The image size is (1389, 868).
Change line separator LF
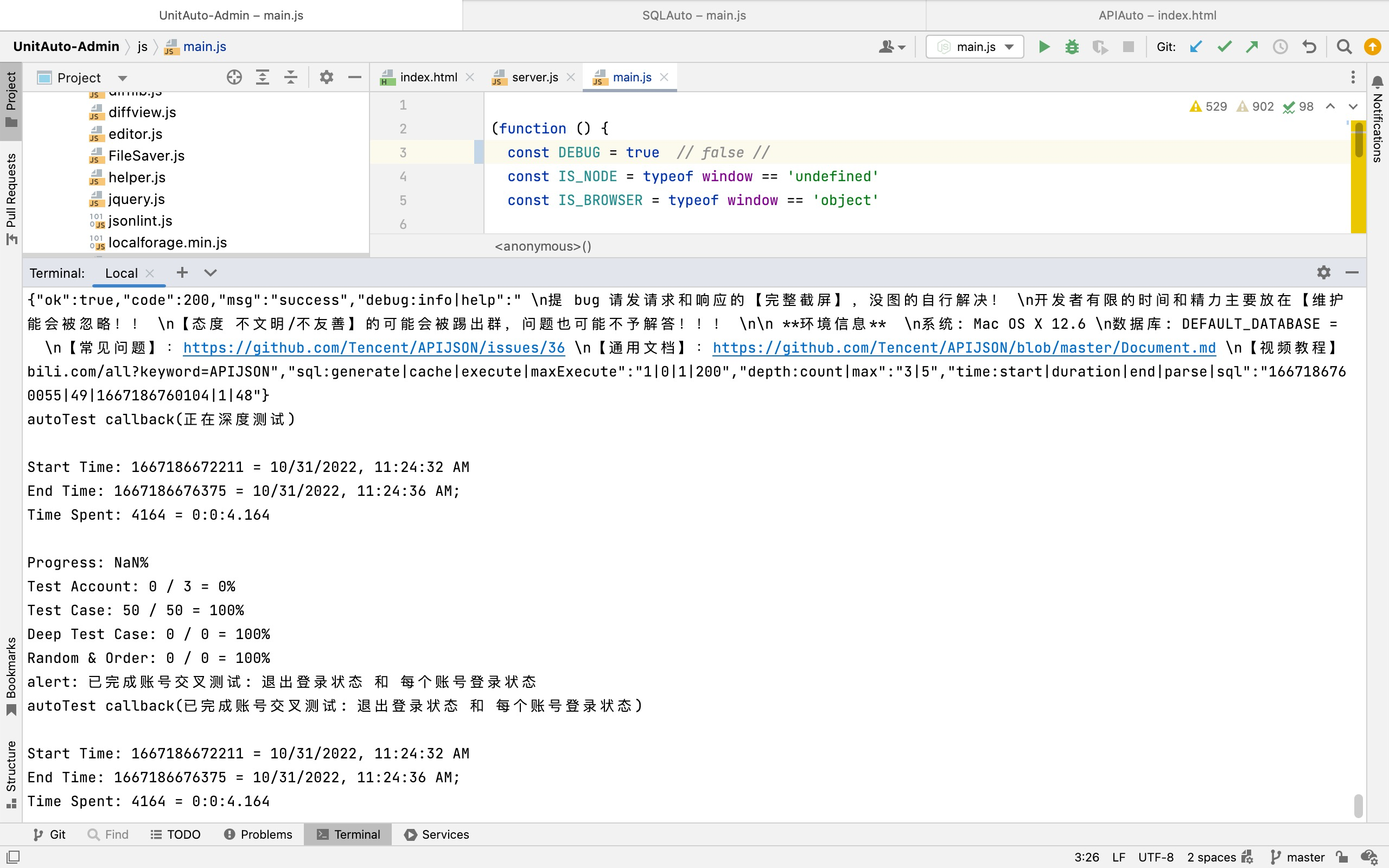[x=1118, y=857]
